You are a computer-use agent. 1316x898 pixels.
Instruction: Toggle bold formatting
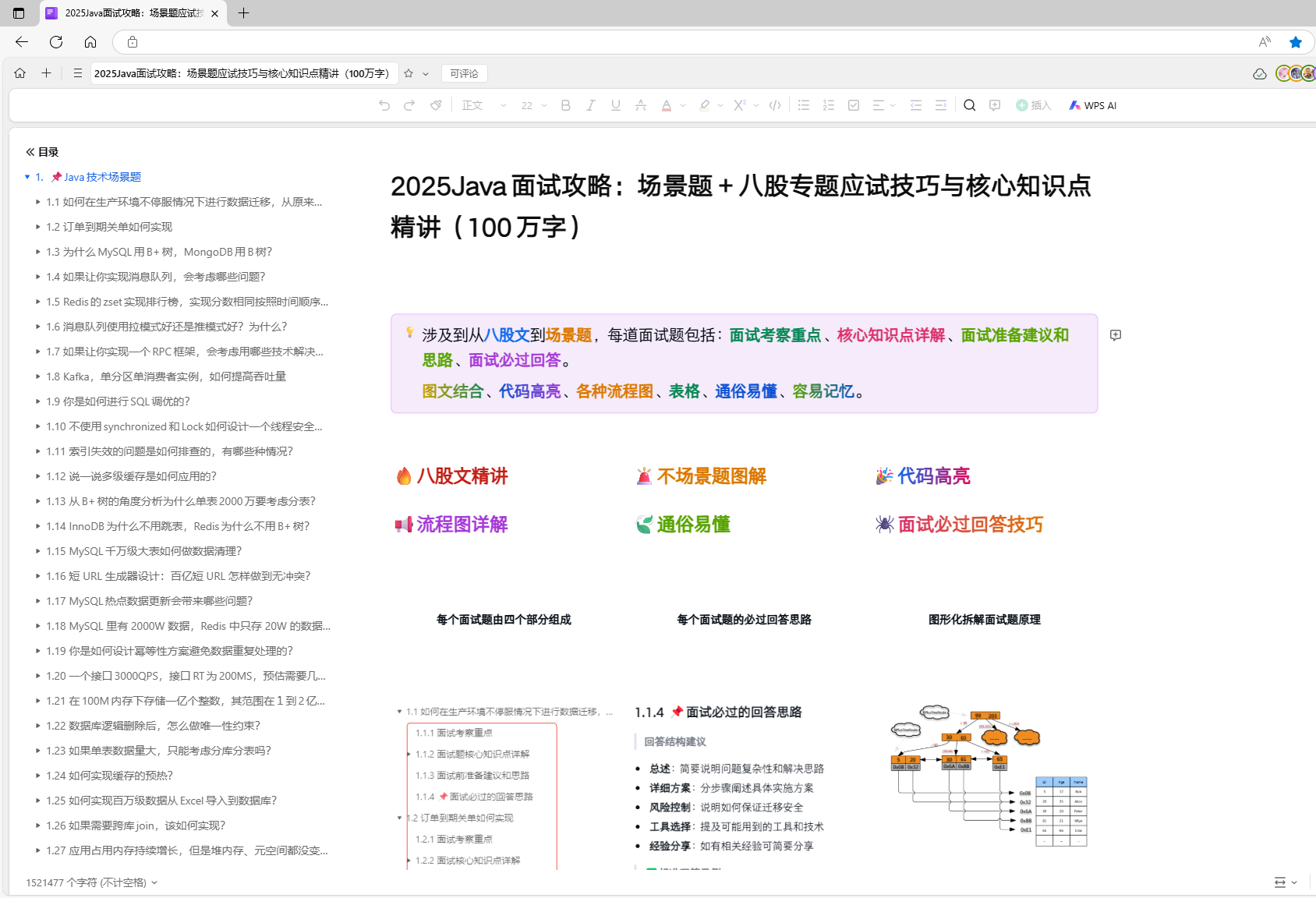pos(566,105)
